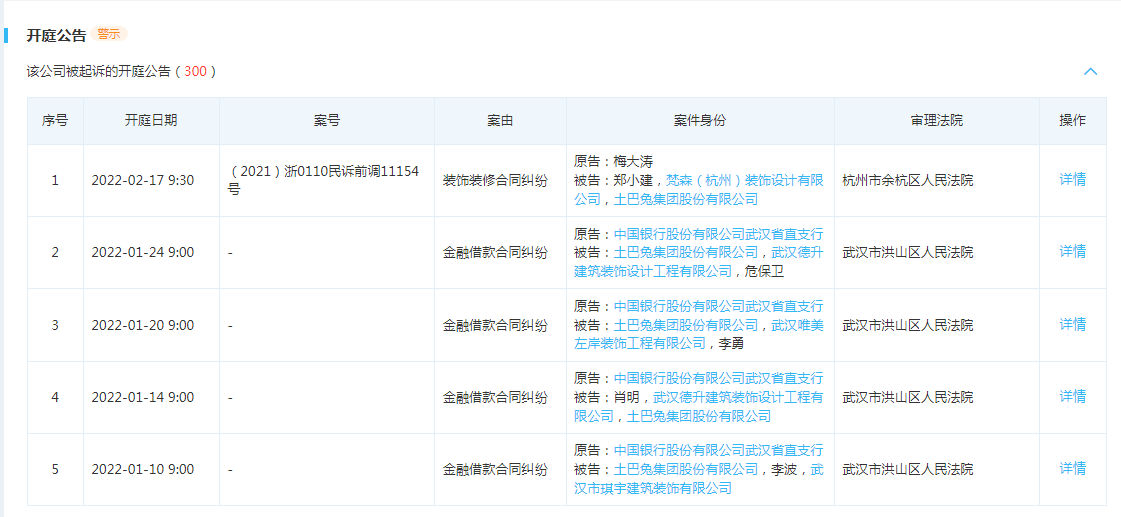Screen dimensions: 1121x517
Task: Open 详情 for the 2022-01-10 hearing
Action: (1072, 469)
